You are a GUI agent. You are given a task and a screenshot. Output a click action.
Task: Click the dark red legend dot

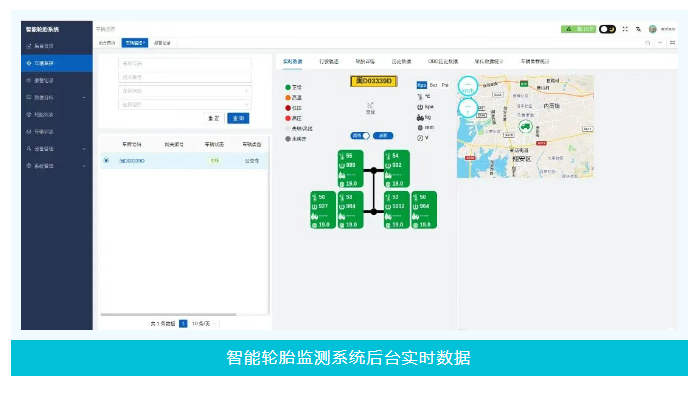[x=288, y=108]
